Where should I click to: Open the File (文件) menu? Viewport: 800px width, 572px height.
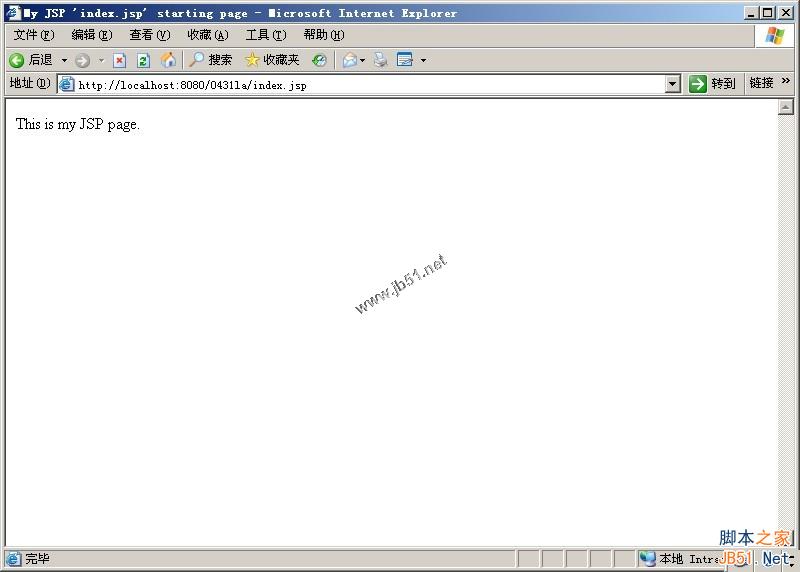33,35
